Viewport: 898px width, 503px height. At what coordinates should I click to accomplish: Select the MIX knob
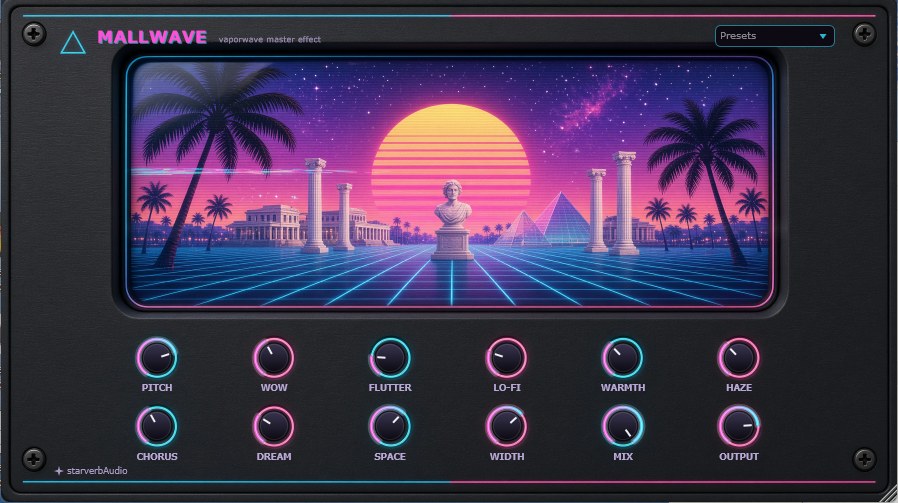click(x=623, y=427)
